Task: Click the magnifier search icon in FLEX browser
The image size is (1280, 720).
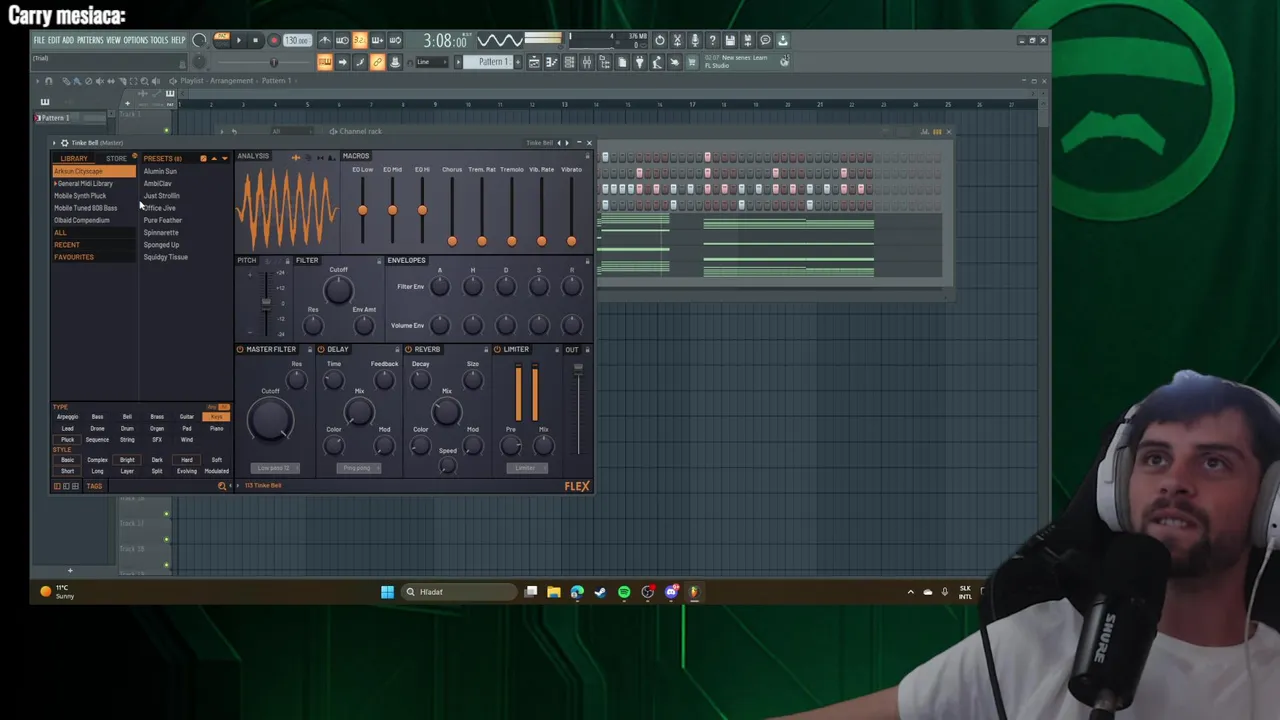Action: pyautogui.click(x=222, y=486)
